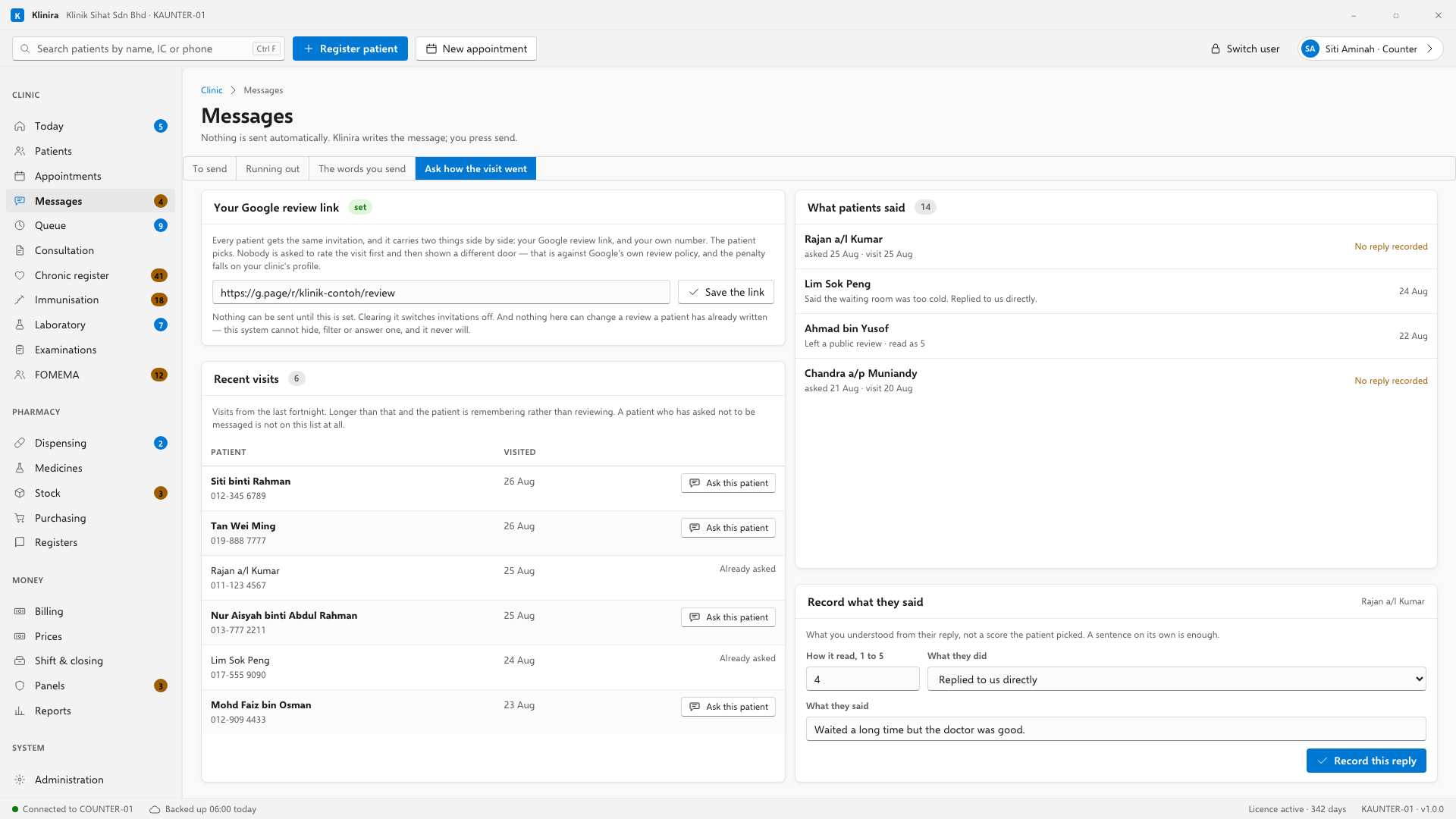Click the Klinira app logo

[17, 15]
